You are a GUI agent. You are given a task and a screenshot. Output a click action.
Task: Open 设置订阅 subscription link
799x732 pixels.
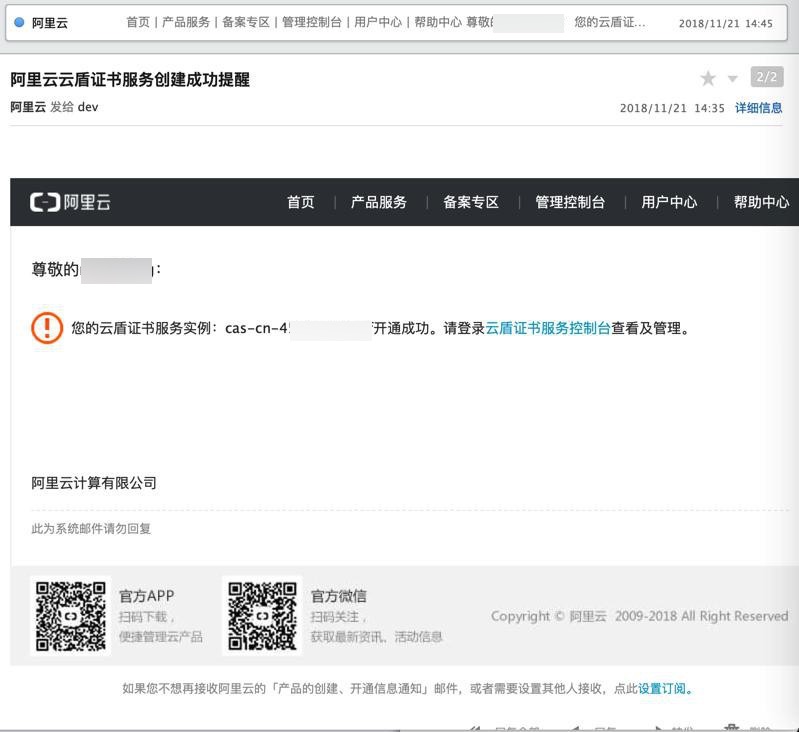(662, 689)
